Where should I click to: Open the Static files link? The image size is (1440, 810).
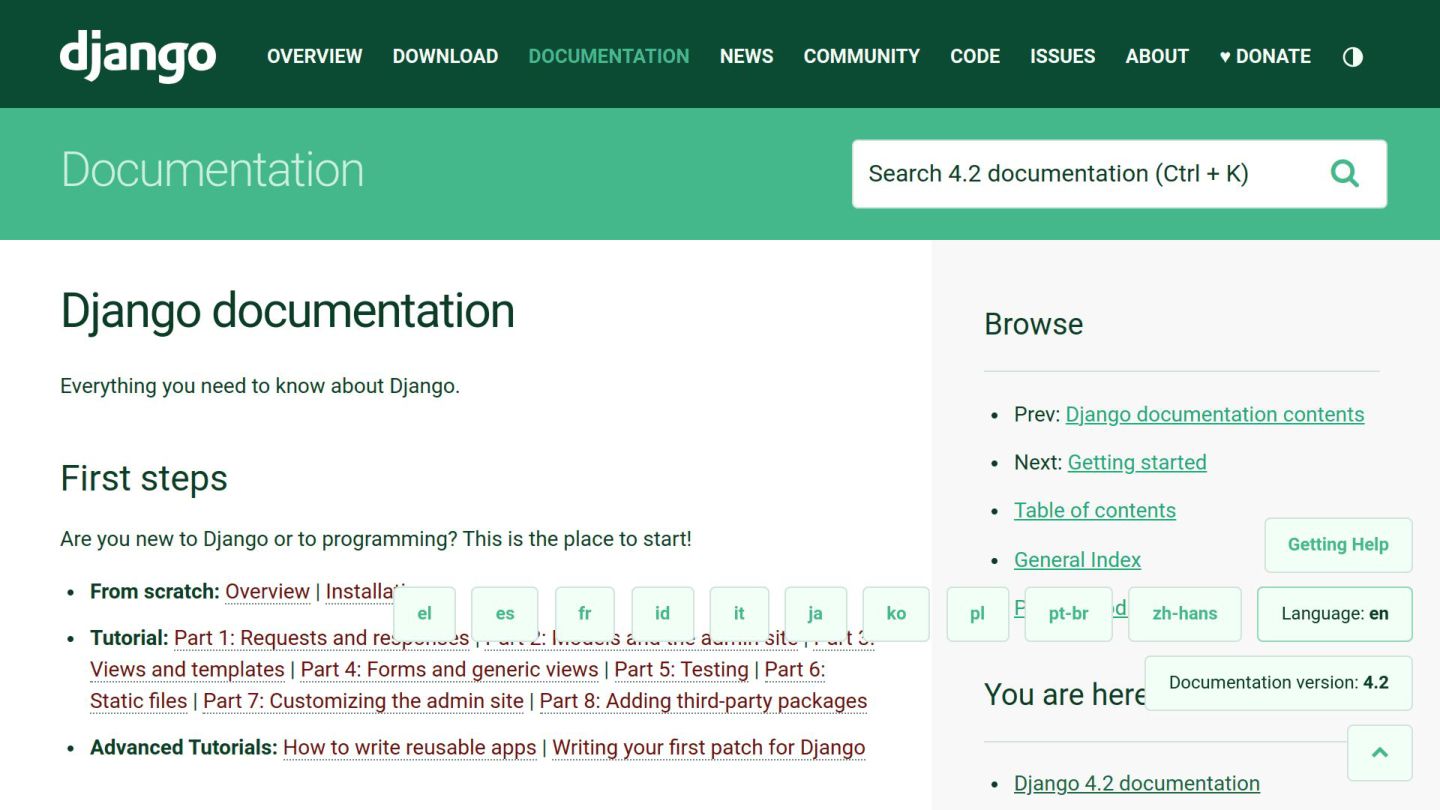[x=139, y=701]
